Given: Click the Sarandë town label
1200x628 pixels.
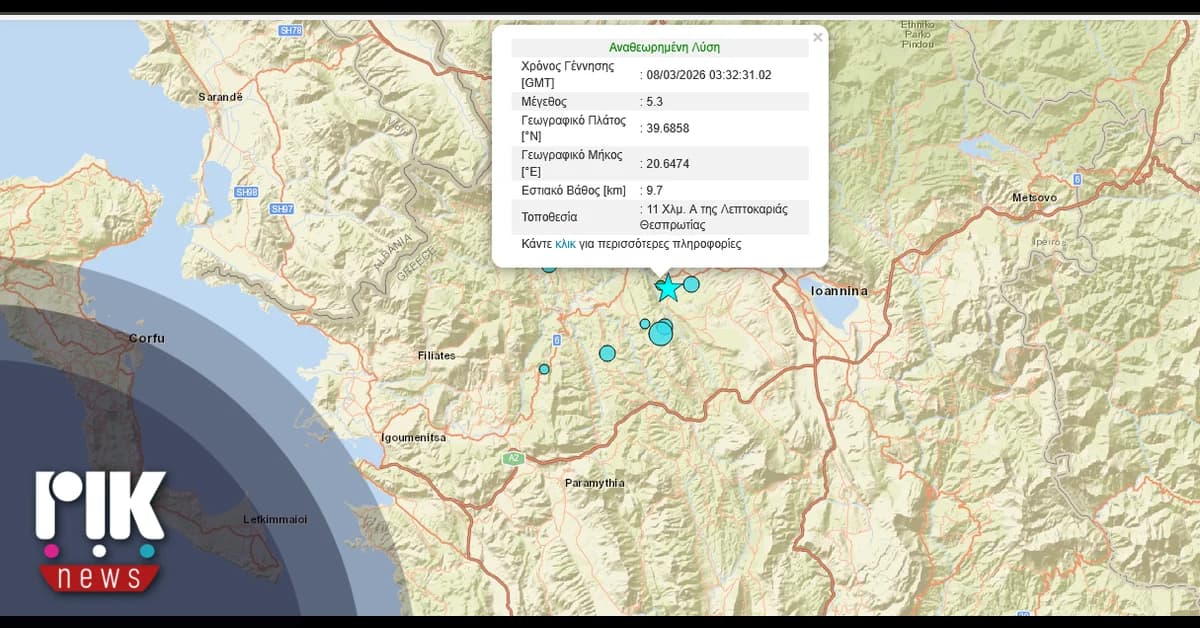Looking at the screenshot, I should click(x=221, y=97).
